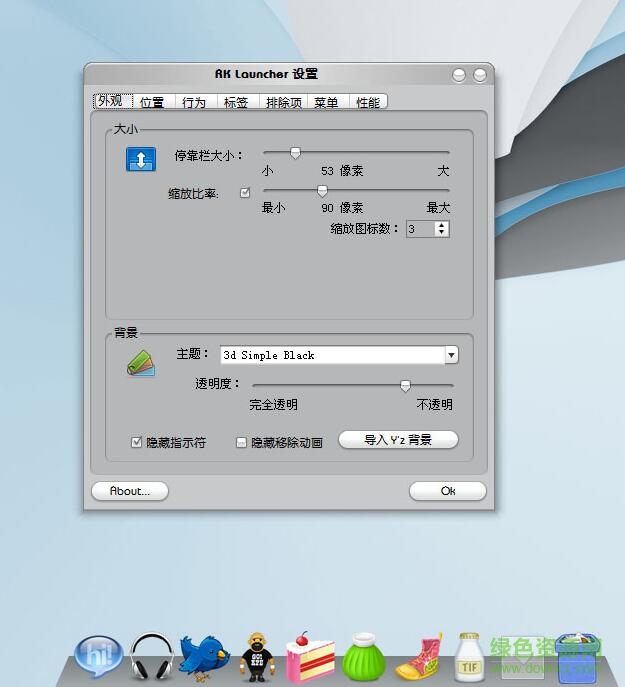Click the blue resize arrows icon under 大小
The width and height of the screenshot is (625, 687).
pos(140,159)
